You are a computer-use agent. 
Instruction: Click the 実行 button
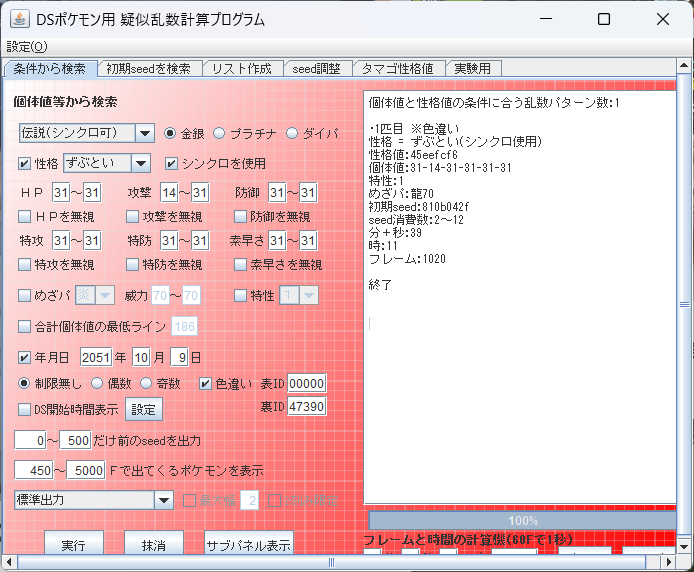[74, 544]
